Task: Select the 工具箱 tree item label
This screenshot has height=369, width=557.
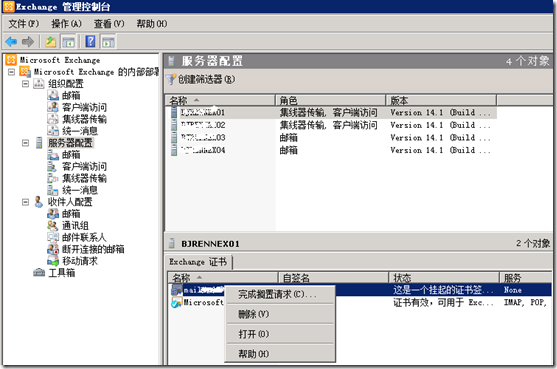Action: [62, 273]
